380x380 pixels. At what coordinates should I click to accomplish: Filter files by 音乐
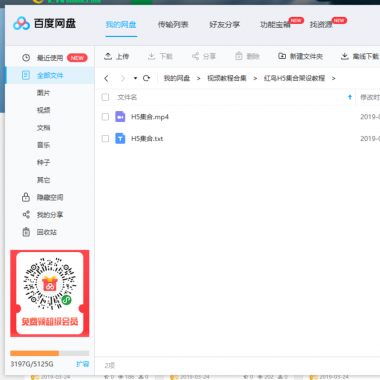coord(43,145)
